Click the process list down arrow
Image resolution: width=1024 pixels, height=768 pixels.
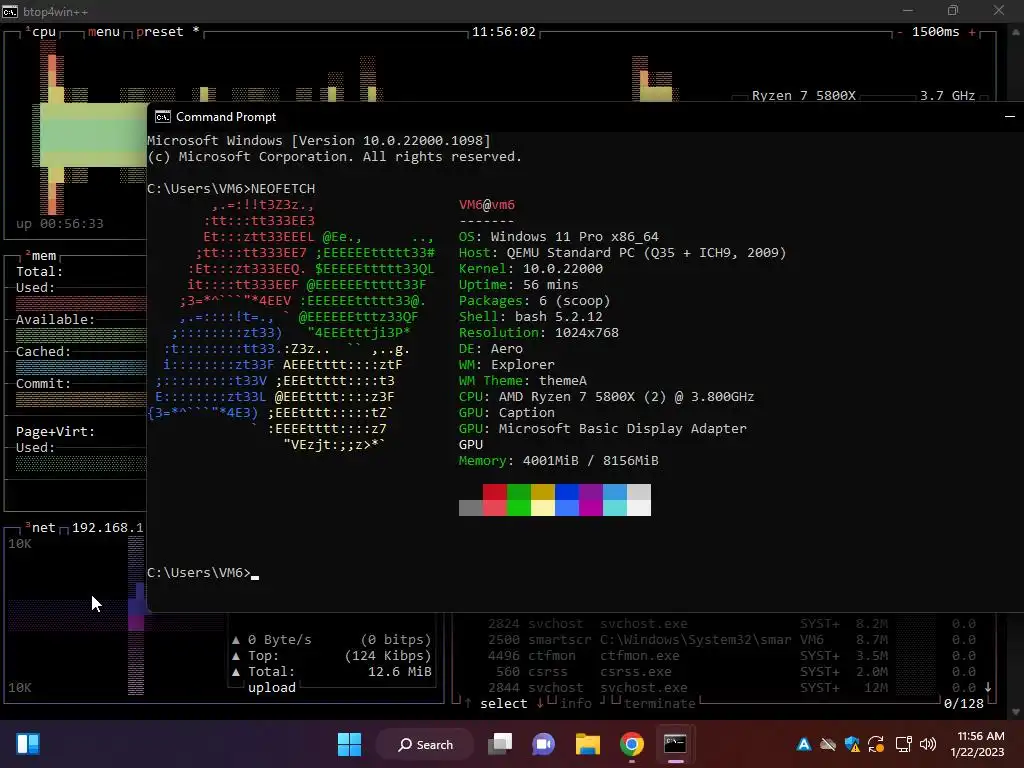[x=987, y=687]
